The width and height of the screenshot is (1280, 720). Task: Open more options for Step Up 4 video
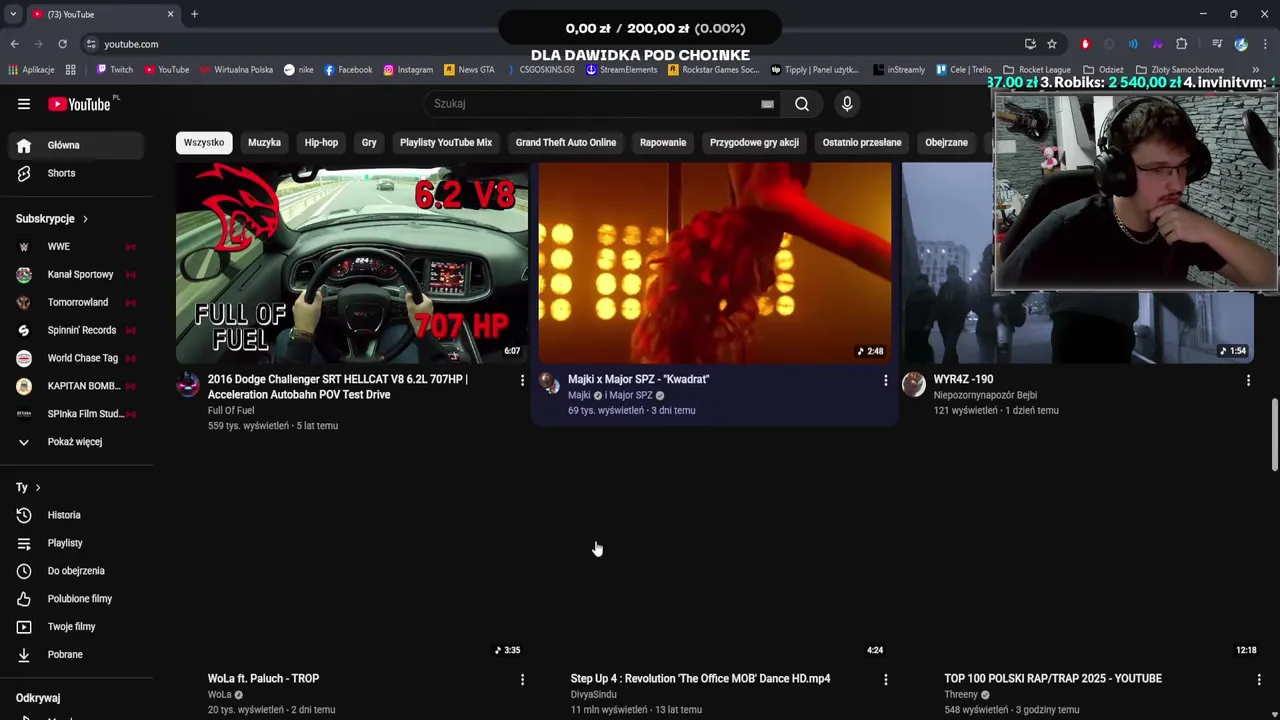[885, 679]
